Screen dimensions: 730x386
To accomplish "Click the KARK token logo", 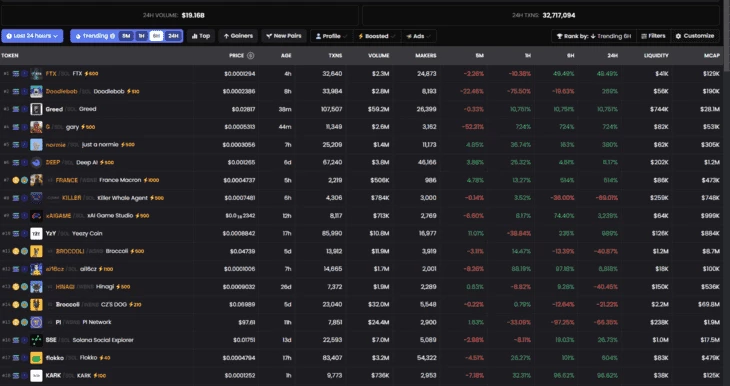I will [36, 375].
